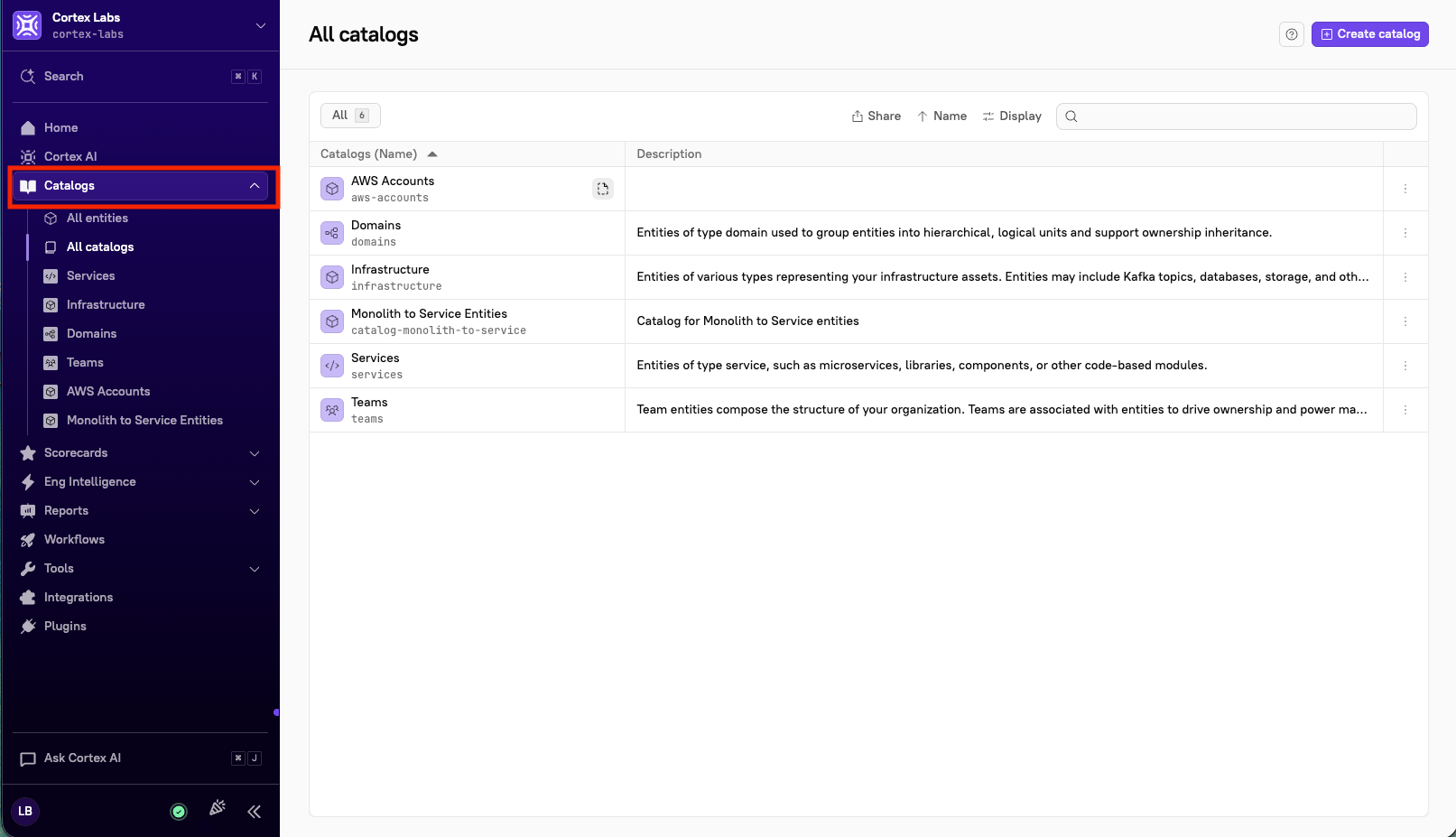Viewport: 1456px width, 837px height.
Task: Expand the Reports sidebar section
Action: [x=255, y=511]
